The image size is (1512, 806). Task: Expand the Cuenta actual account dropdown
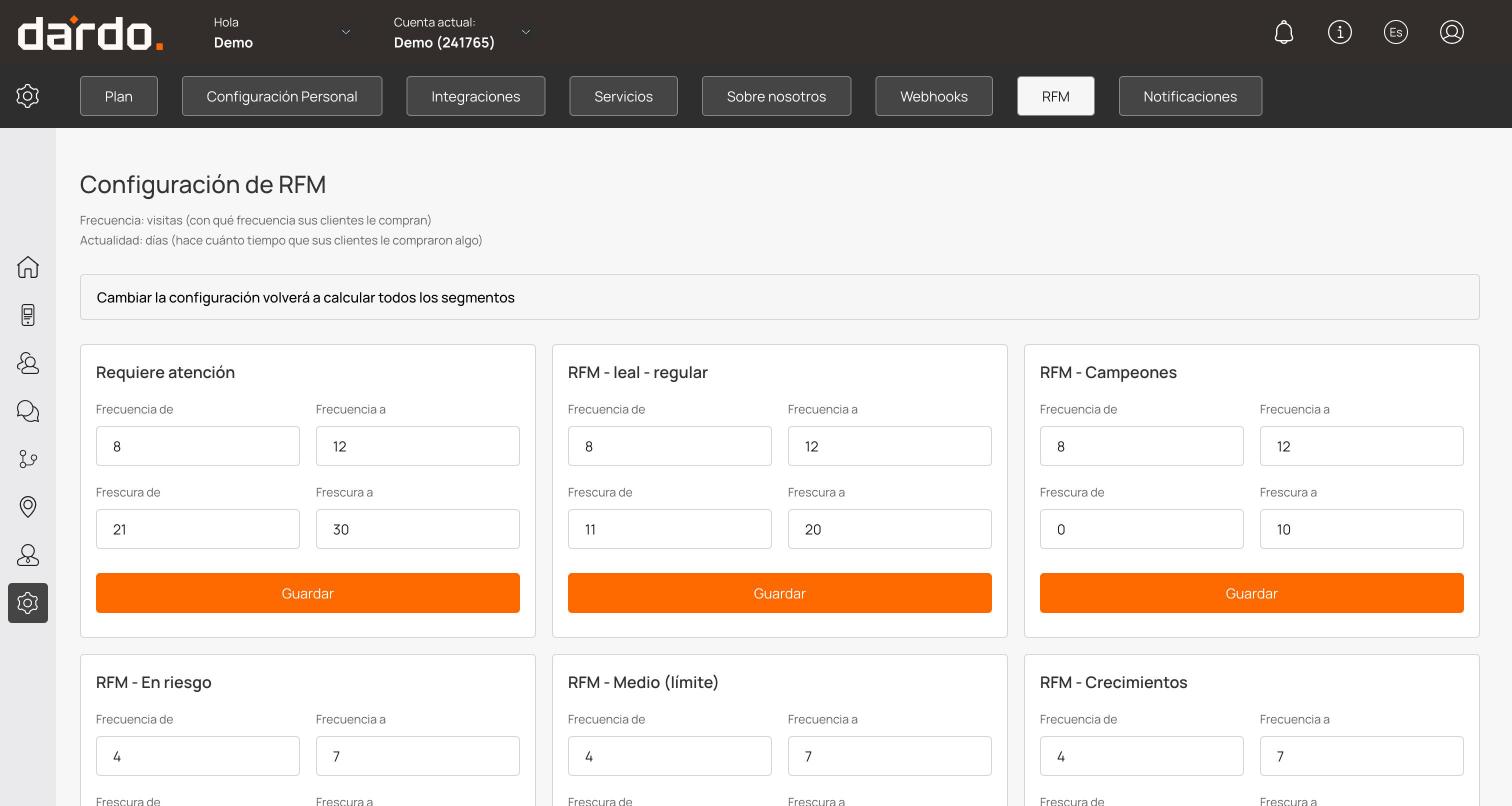click(462, 32)
